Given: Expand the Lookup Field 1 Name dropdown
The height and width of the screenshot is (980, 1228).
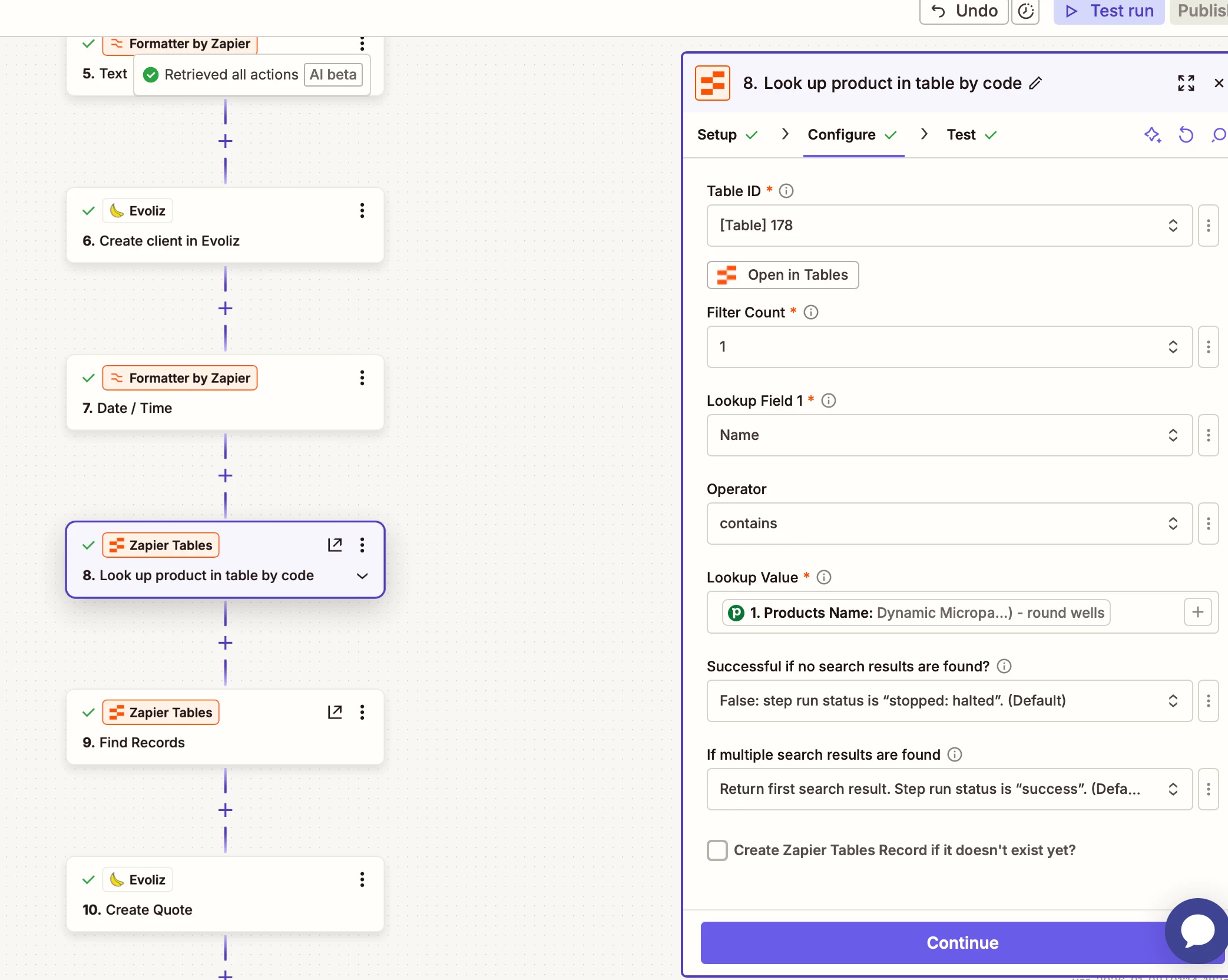Looking at the screenshot, I should pyautogui.click(x=949, y=435).
